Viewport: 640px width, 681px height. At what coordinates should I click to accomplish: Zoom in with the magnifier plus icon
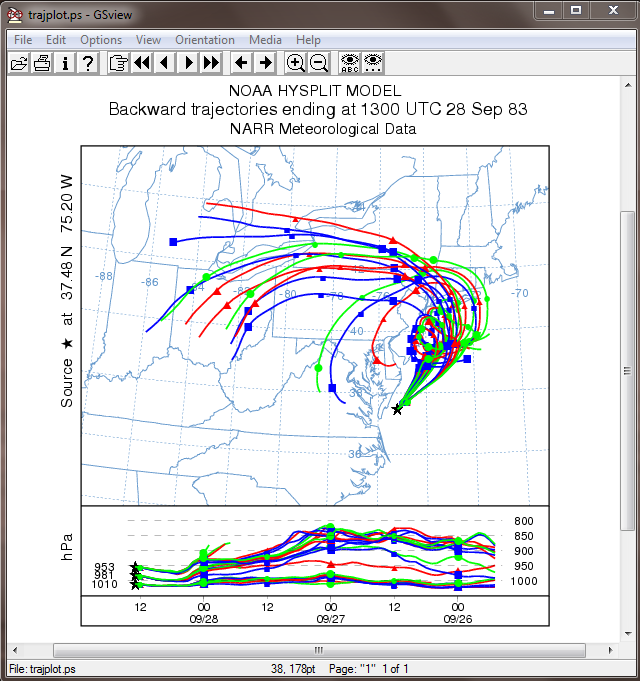tap(295, 63)
